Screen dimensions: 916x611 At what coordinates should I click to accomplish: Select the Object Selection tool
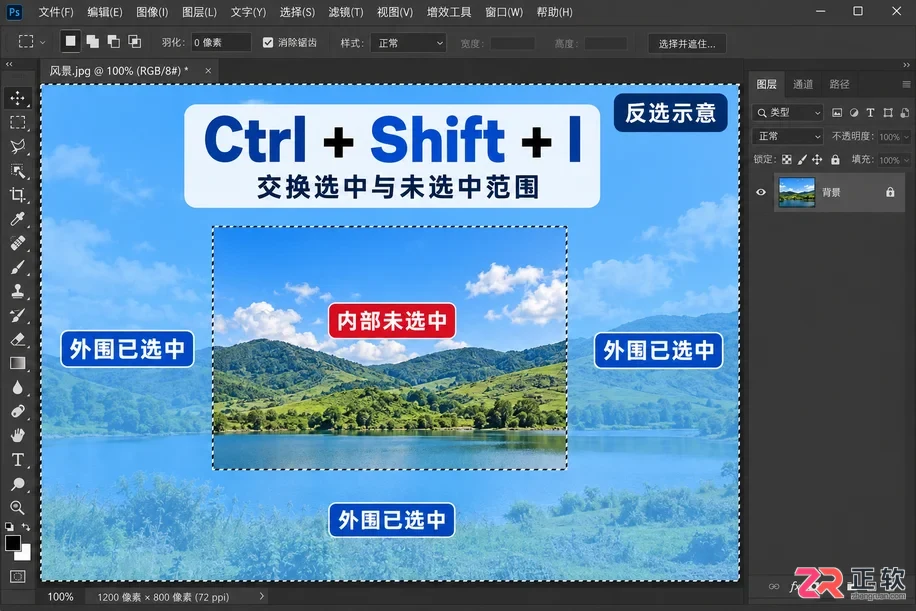coord(18,171)
